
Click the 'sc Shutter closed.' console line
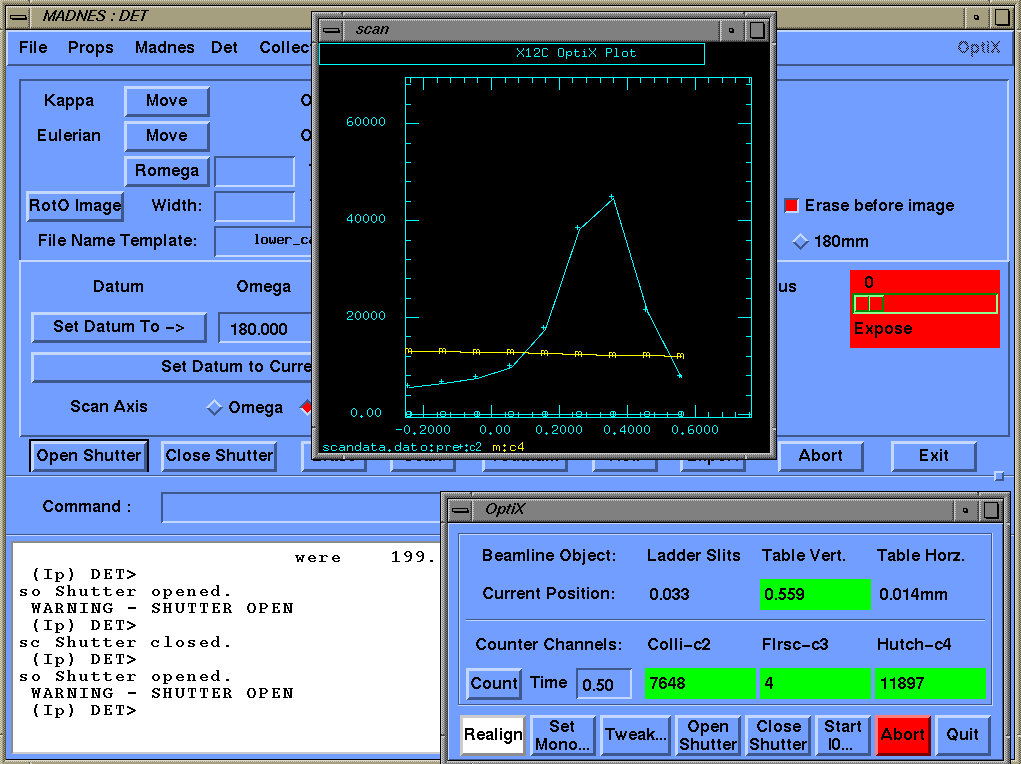pos(126,643)
